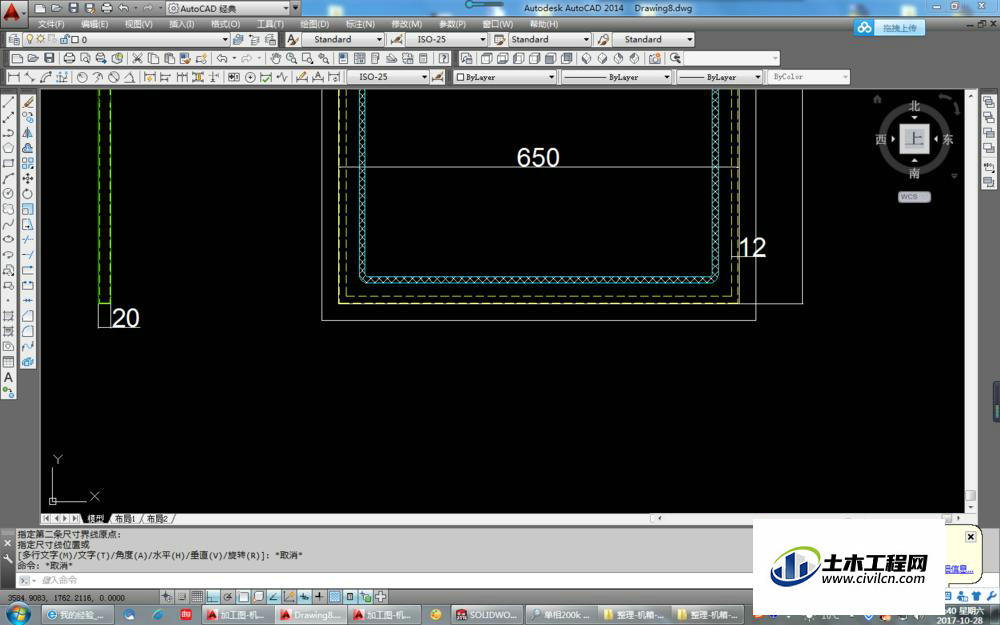The height and width of the screenshot is (625, 1000).
Task: Click the ByColor plot style box
Action: point(808,77)
